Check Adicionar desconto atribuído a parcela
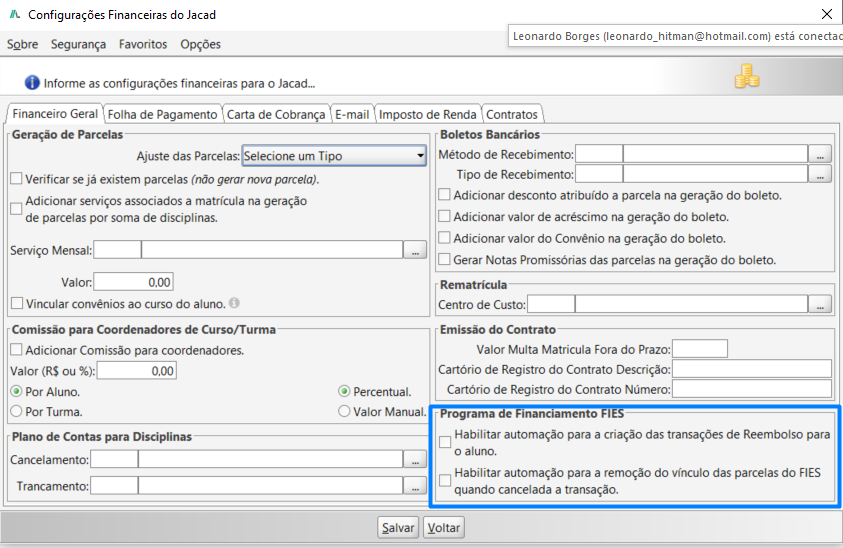Image resolution: width=843 pixels, height=548 pixels. [444, 195]
